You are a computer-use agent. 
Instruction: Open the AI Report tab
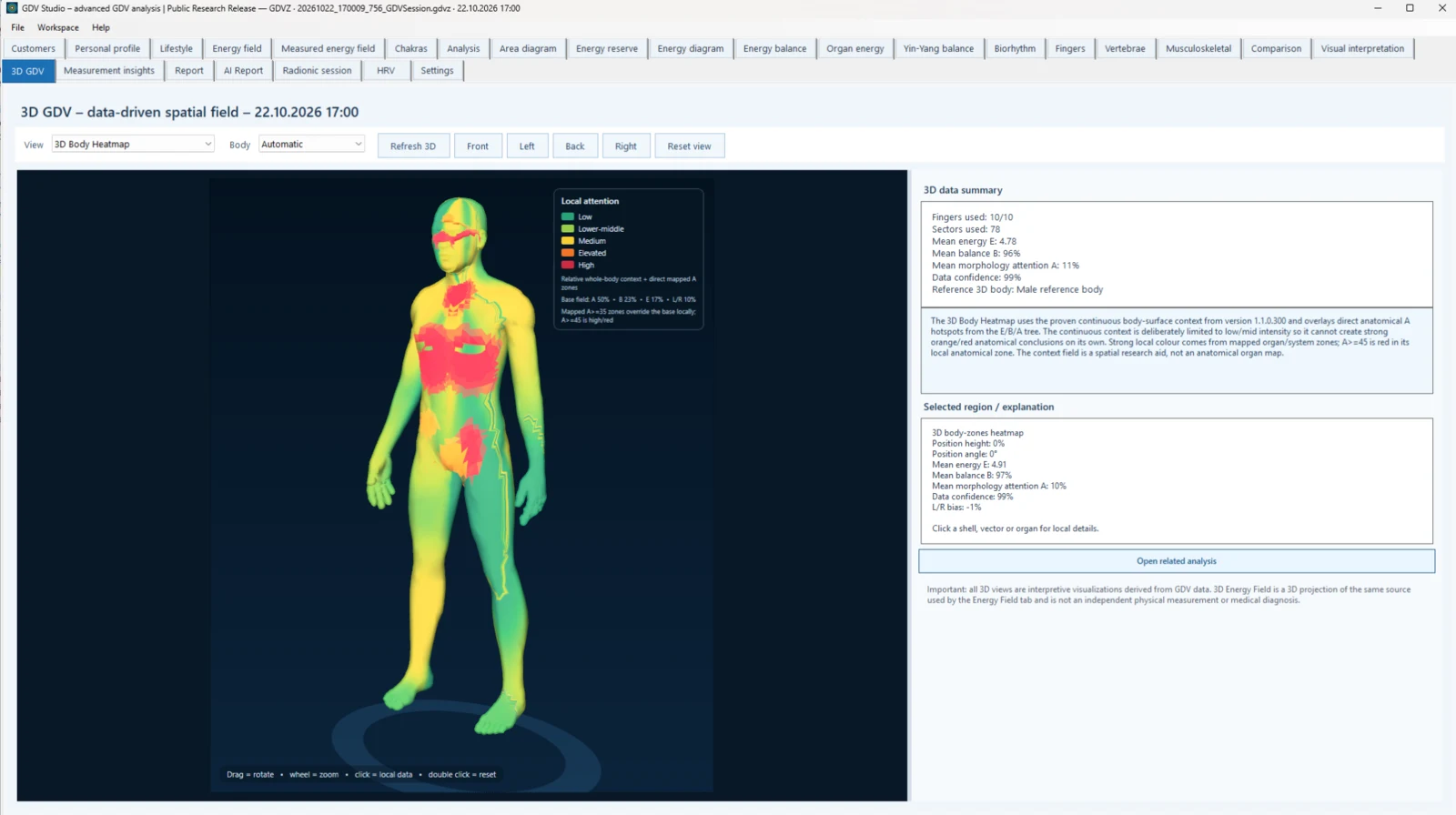(243, 71)
